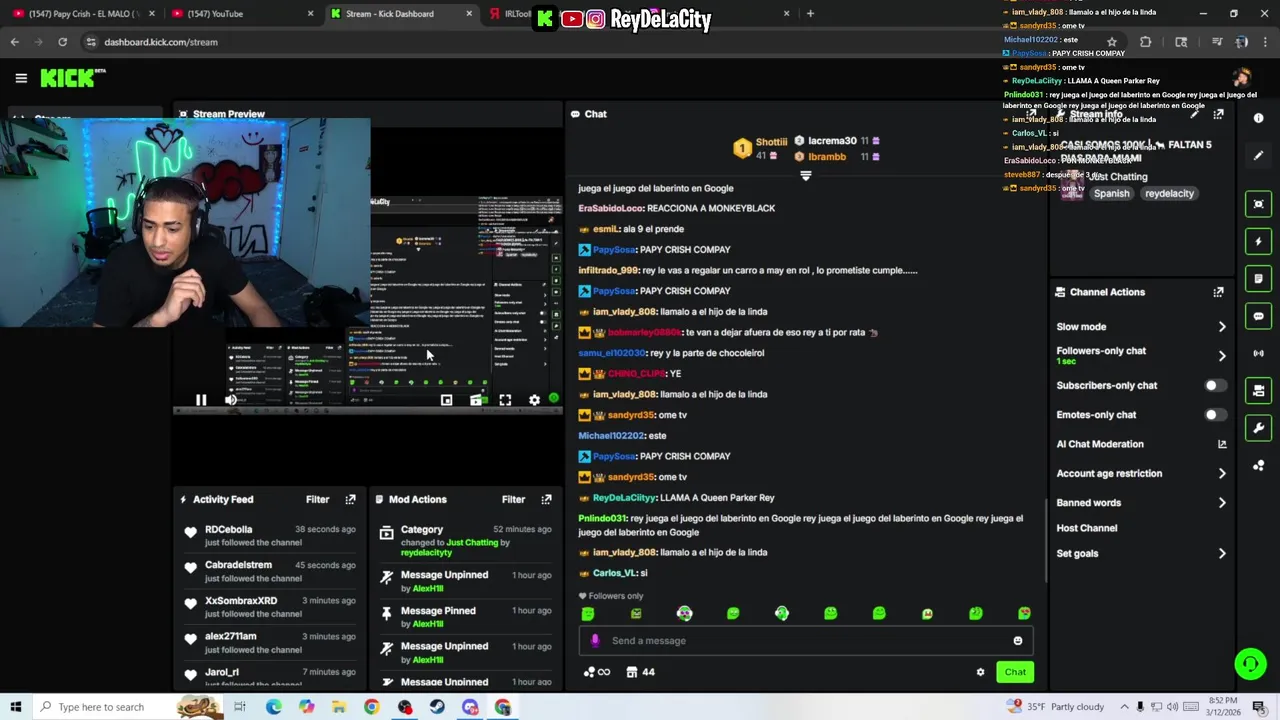The width and height of the screenshot is (1280, 720).
Task: Reload the dashboard page
Action: [62, 42]
